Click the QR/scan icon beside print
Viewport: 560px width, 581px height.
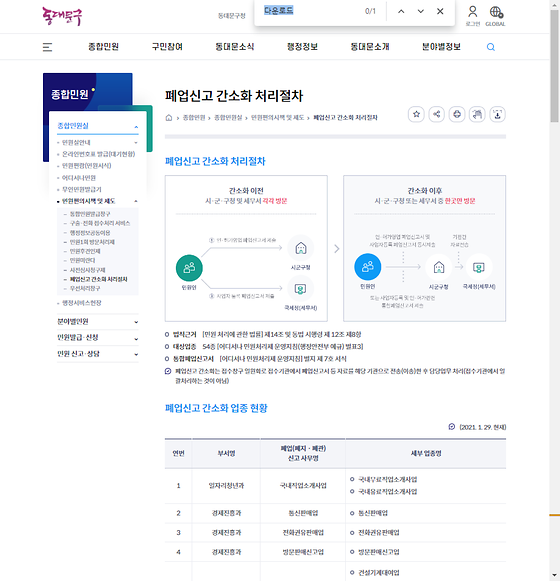[477, 114]
